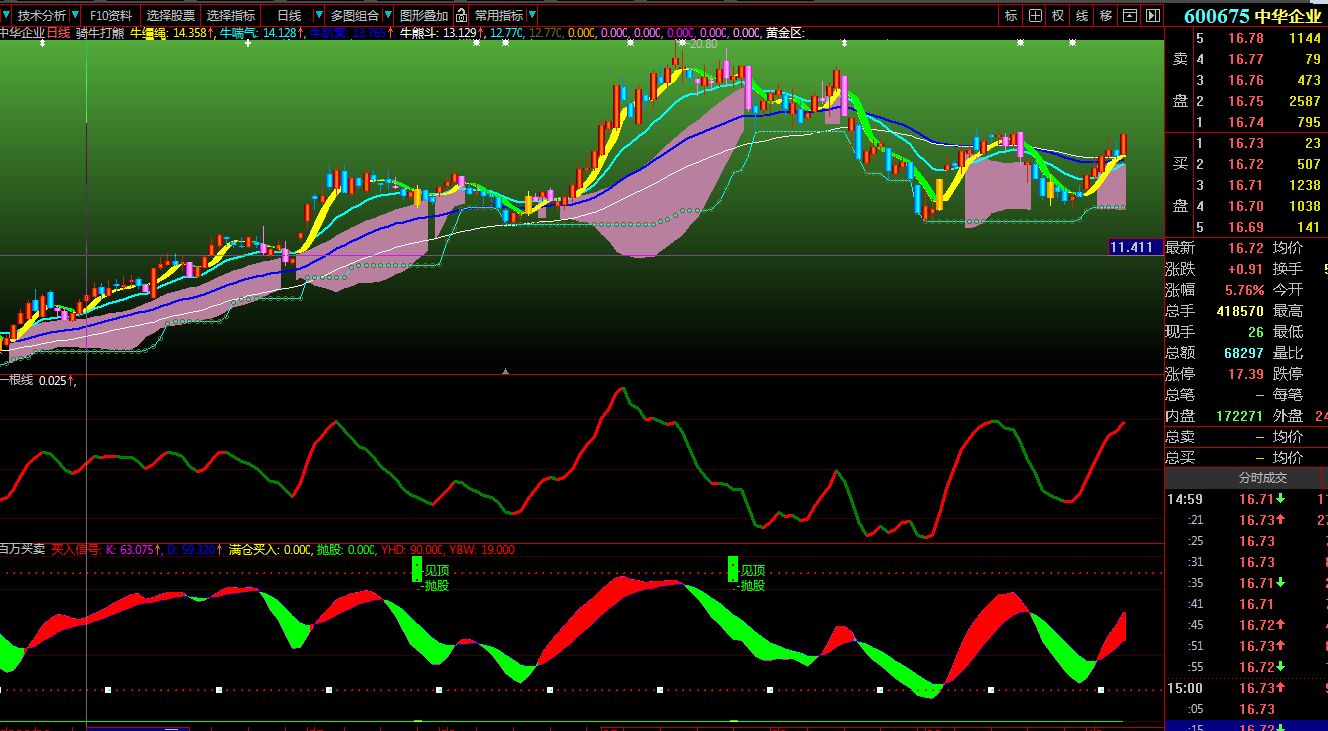Open the 多图组合 menu
This screenshot has width=1328, height=731.
355,15
